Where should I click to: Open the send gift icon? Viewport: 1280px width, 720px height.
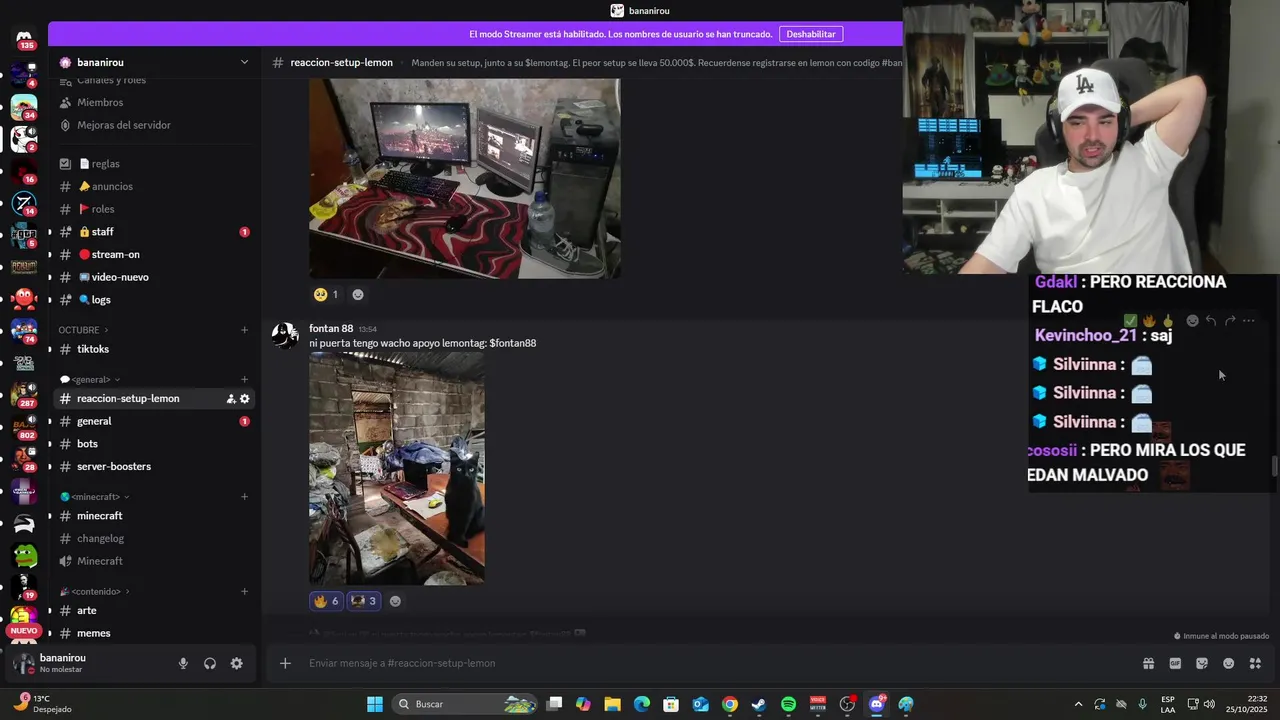tap(1148, 663)
